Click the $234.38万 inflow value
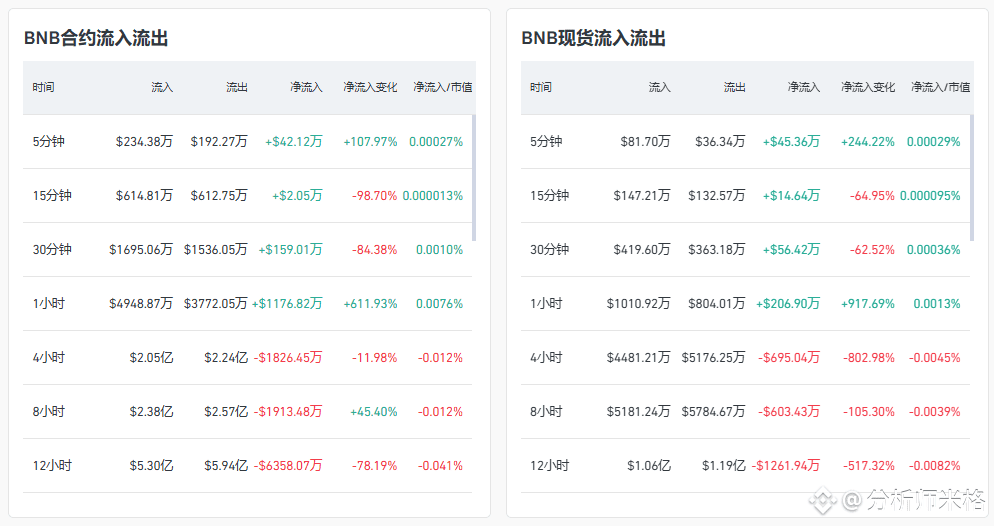Screen dimensions: 994x526 (144, 142)
